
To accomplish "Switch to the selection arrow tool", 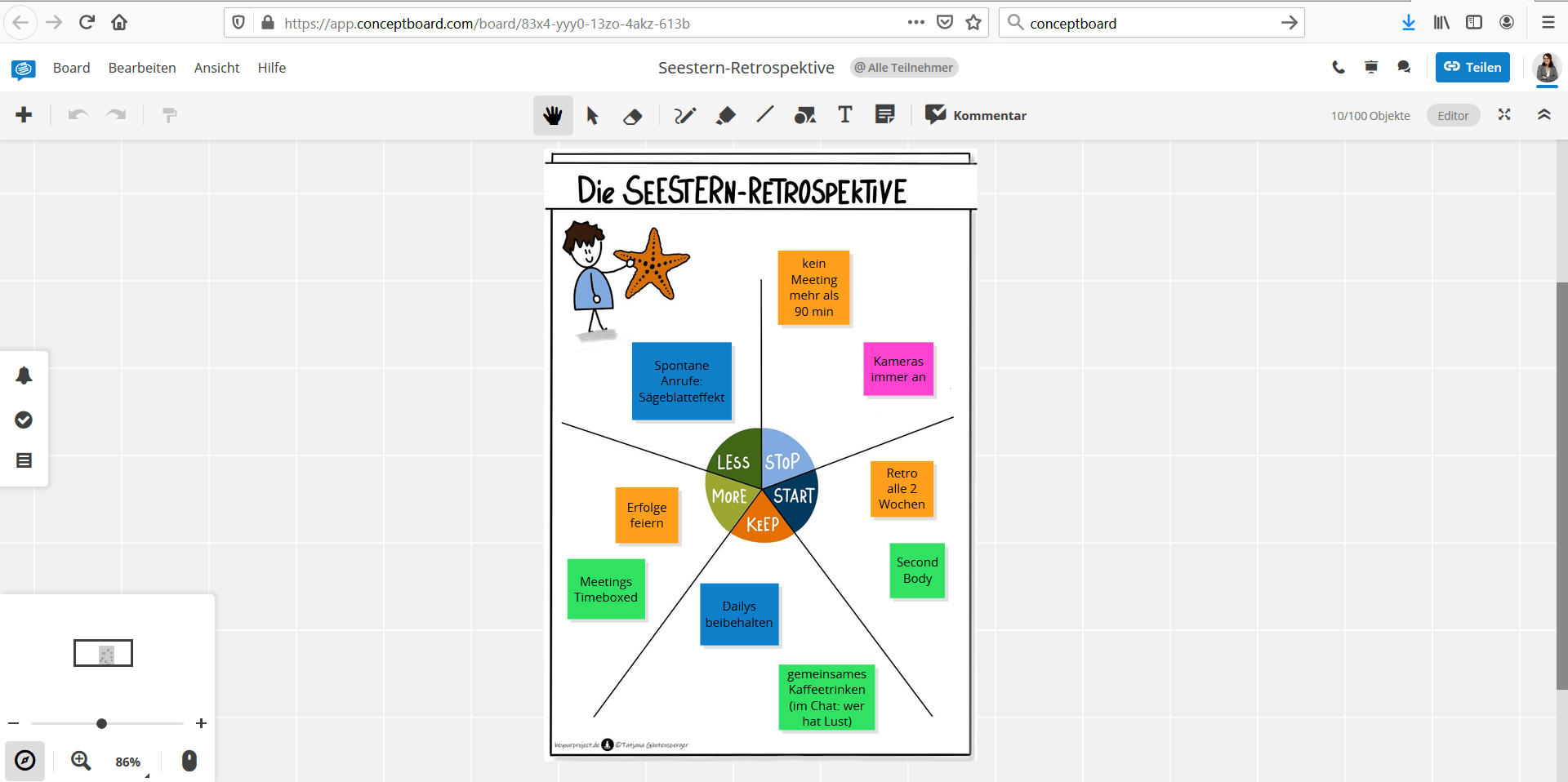I will click(x=593, y=115).
